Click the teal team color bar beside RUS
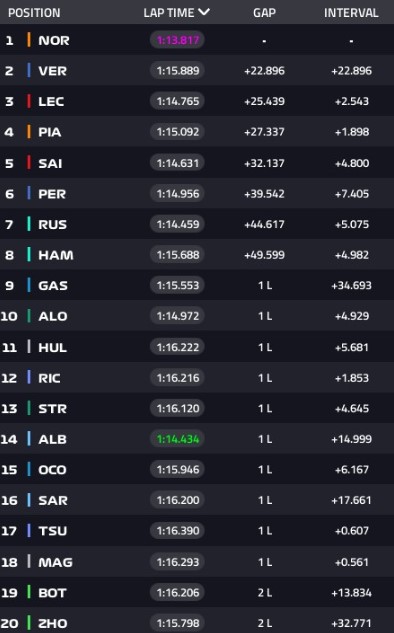This screenshot has width=394, height=633. click(29, 224)
